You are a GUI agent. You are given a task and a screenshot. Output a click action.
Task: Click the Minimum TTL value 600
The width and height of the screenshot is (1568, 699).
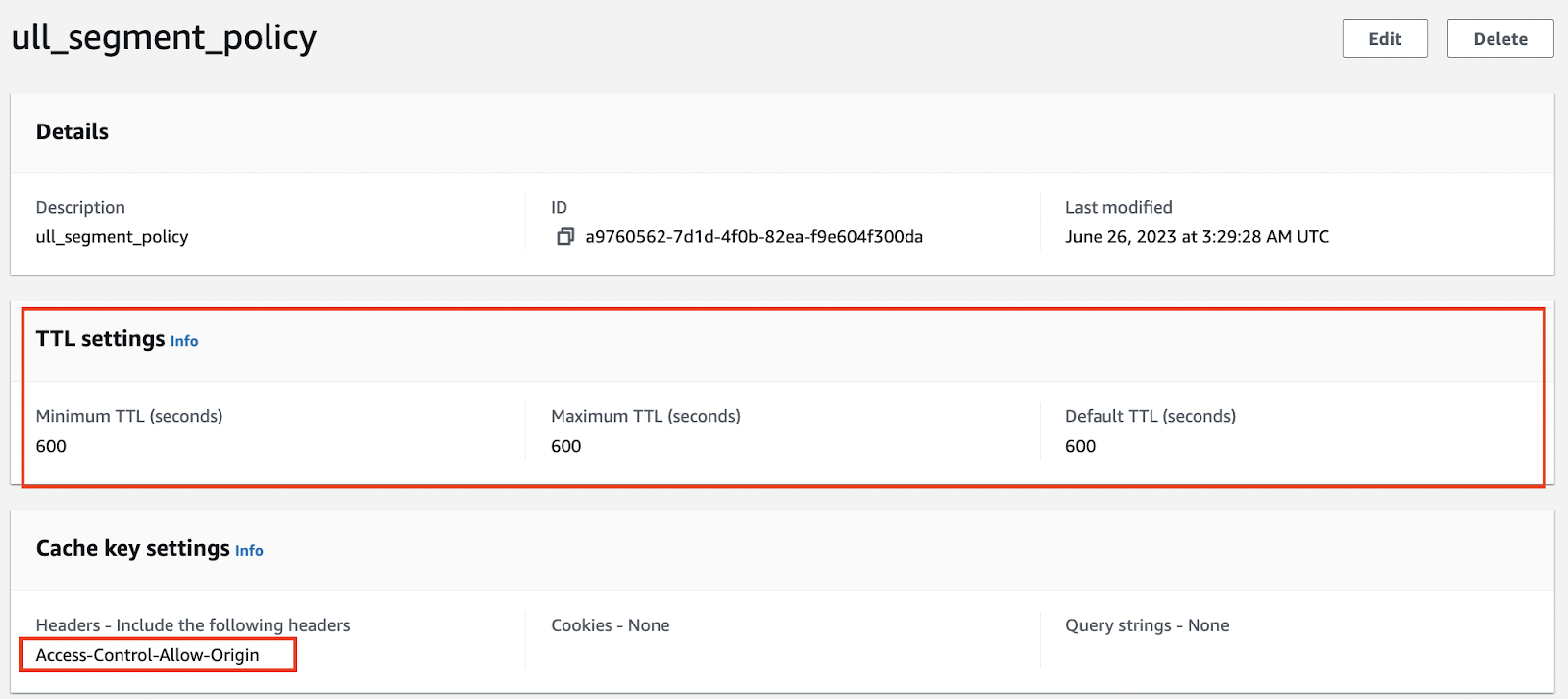tap(51, 447)
